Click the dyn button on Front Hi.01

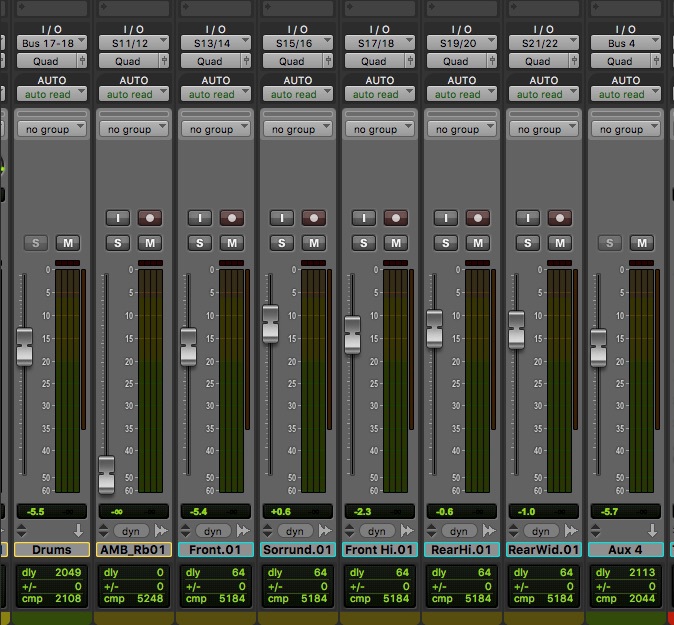tap(377, 531)
